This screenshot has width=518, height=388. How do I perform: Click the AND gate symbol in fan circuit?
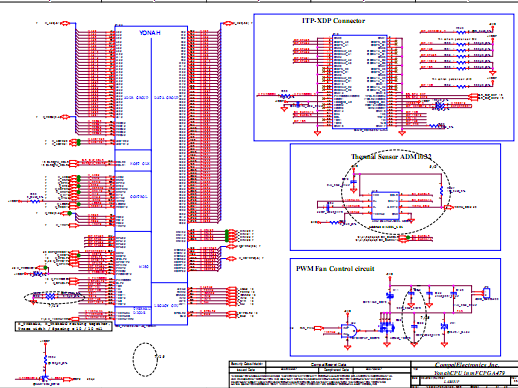coord(349,331)
